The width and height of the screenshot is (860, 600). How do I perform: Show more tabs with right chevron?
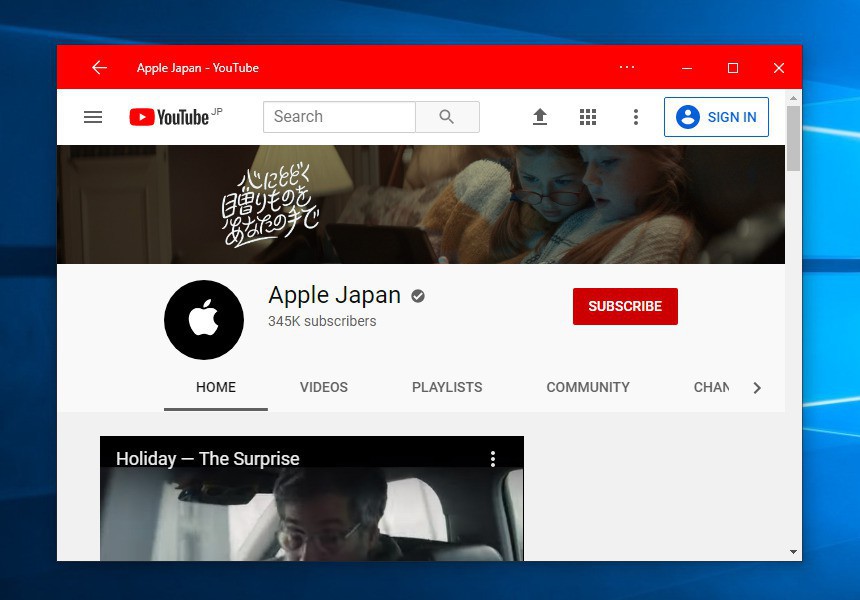click(x=757, y=388)
